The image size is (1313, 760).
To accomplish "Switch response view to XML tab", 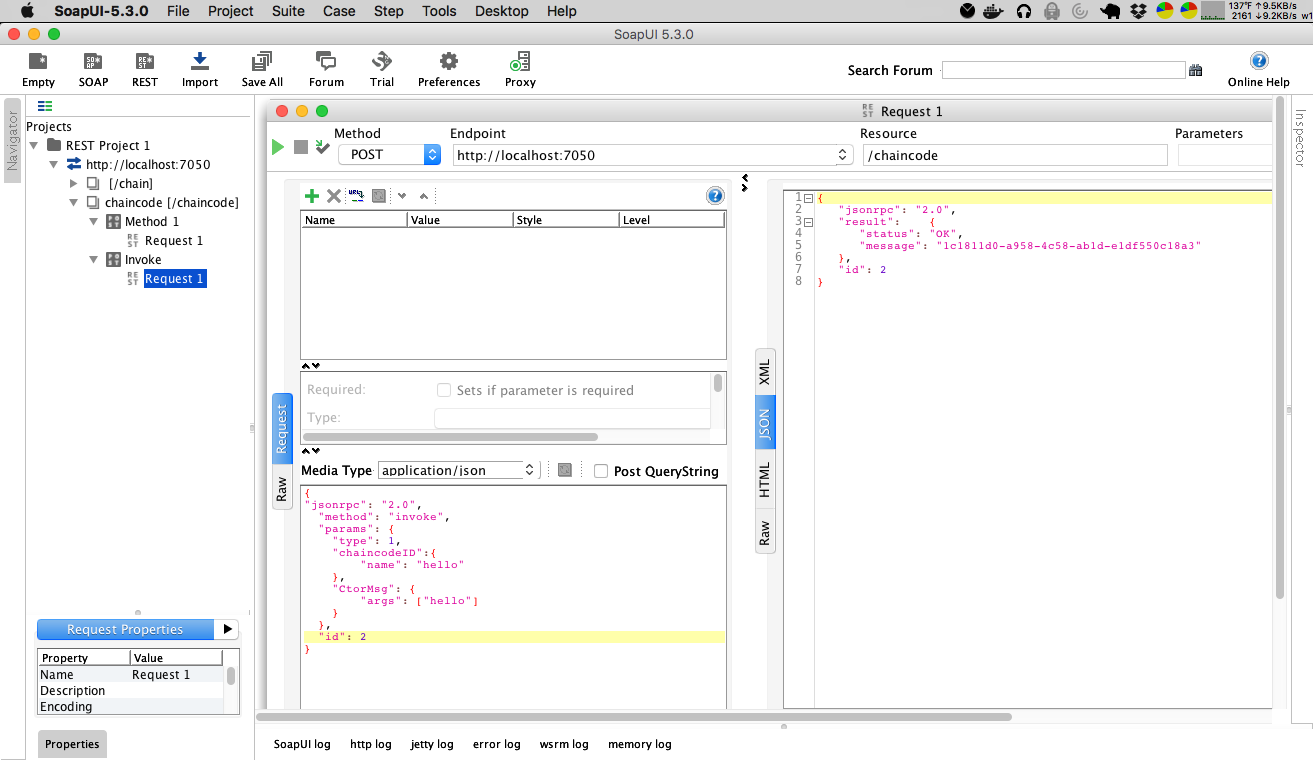I will click(765, 373).
